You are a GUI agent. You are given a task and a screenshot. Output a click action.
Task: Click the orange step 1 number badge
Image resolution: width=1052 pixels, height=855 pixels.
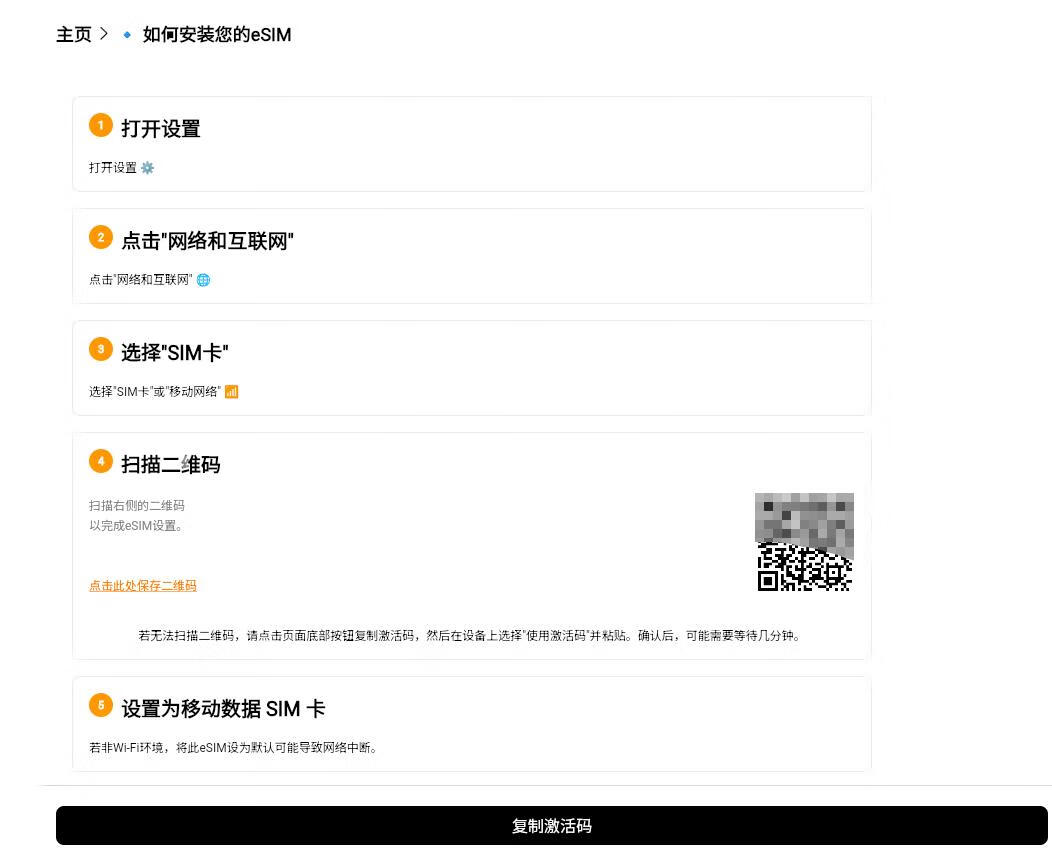(100, 125)
